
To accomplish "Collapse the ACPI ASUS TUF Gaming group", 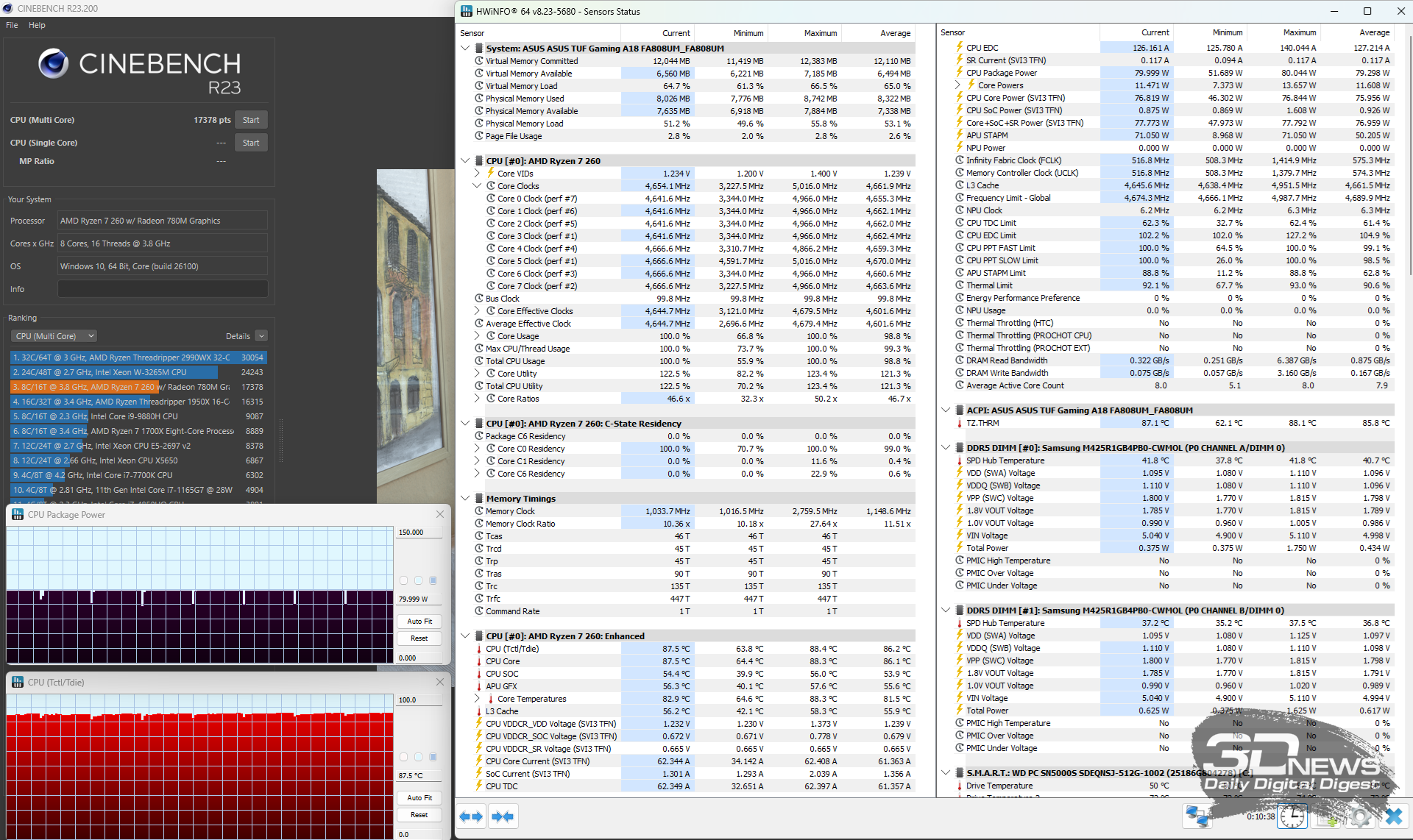I will (x=946, y=410).
